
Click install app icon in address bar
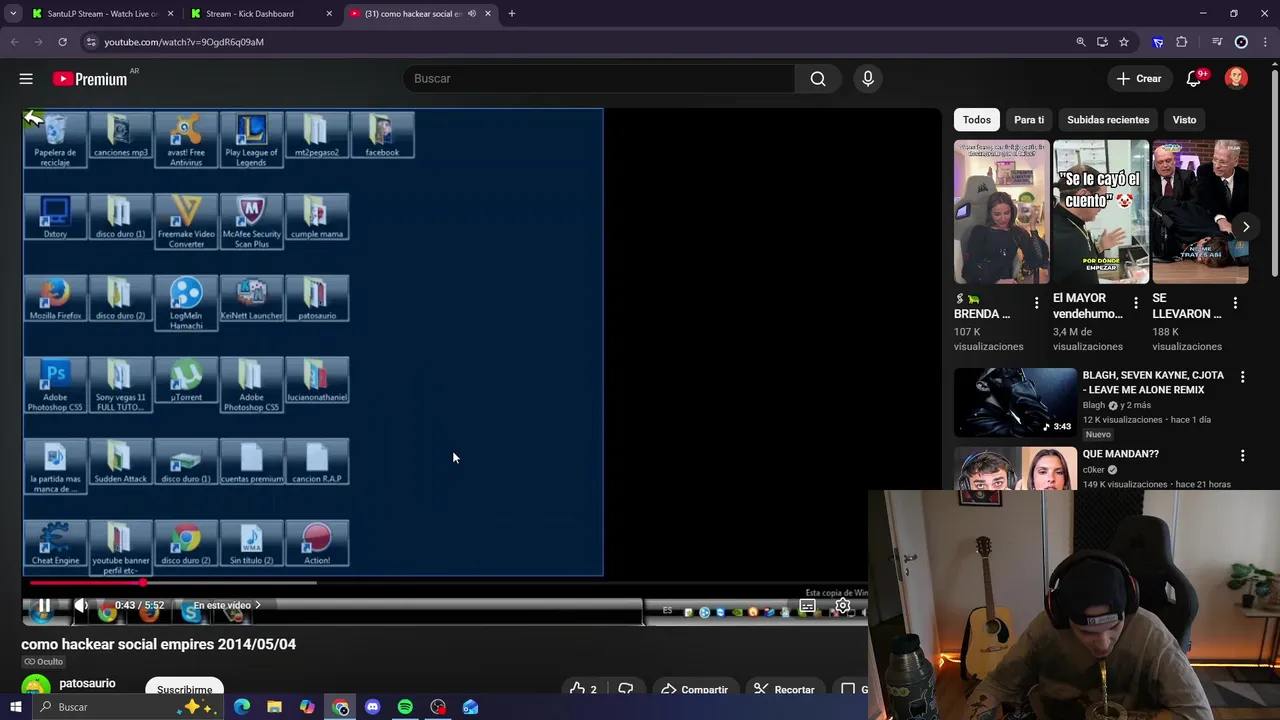(1102, 42)
